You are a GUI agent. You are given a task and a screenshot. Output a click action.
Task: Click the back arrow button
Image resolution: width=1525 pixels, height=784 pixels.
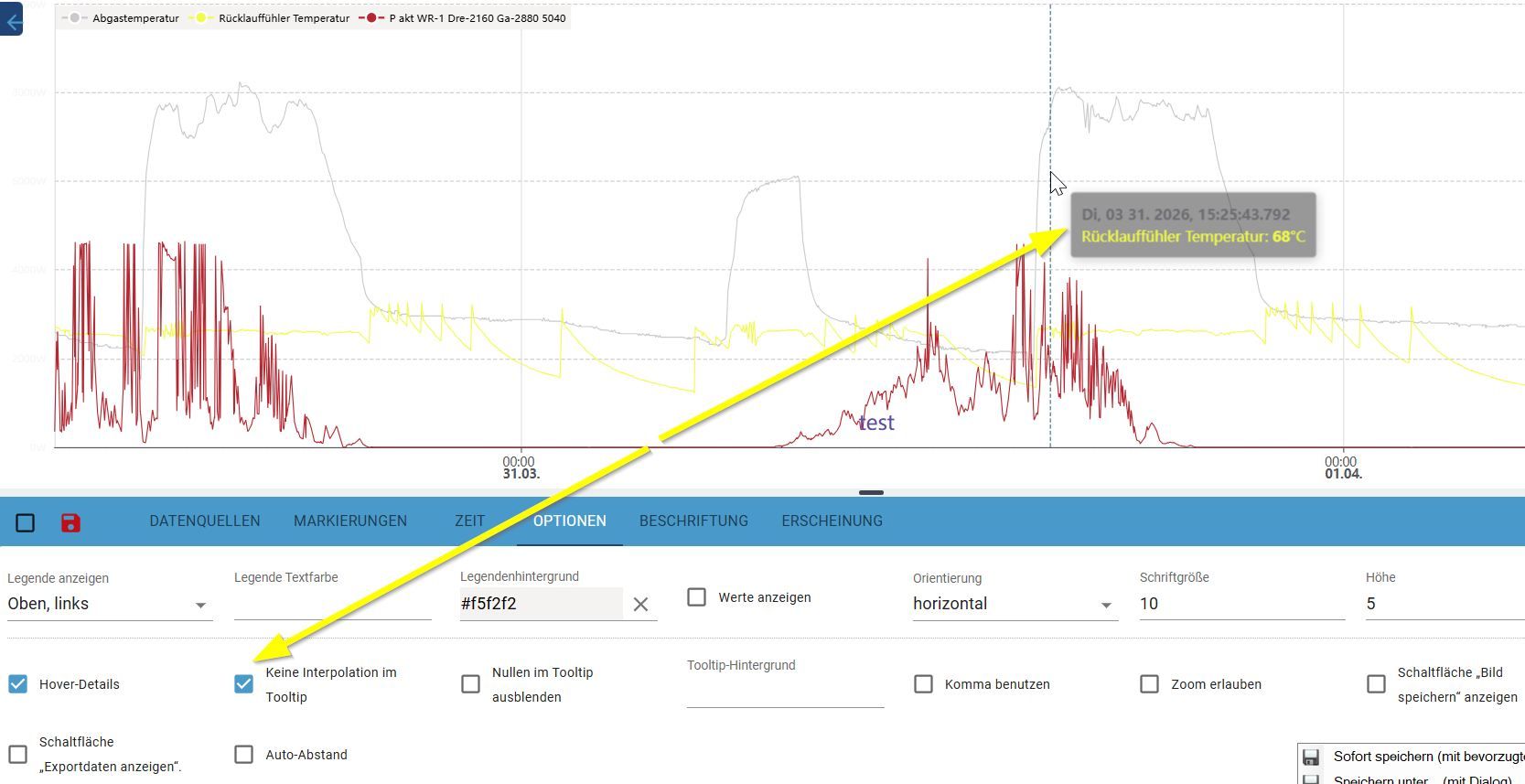coord(11,19)
